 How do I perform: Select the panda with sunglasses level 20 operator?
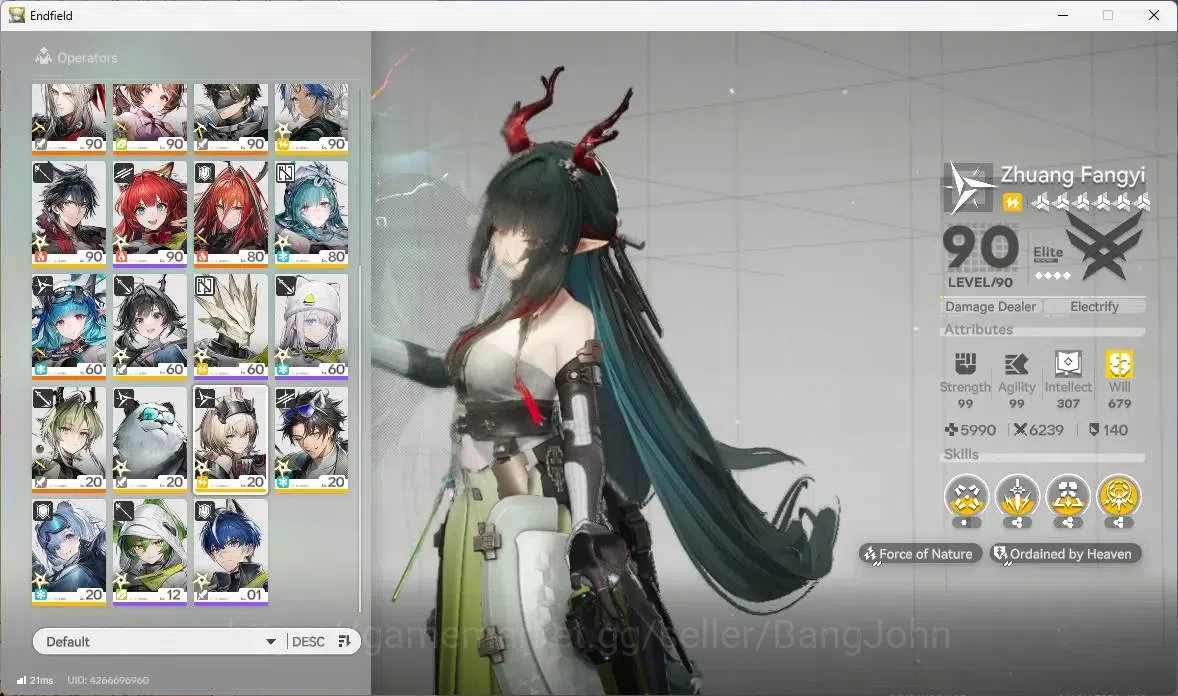tap(150, 439)
